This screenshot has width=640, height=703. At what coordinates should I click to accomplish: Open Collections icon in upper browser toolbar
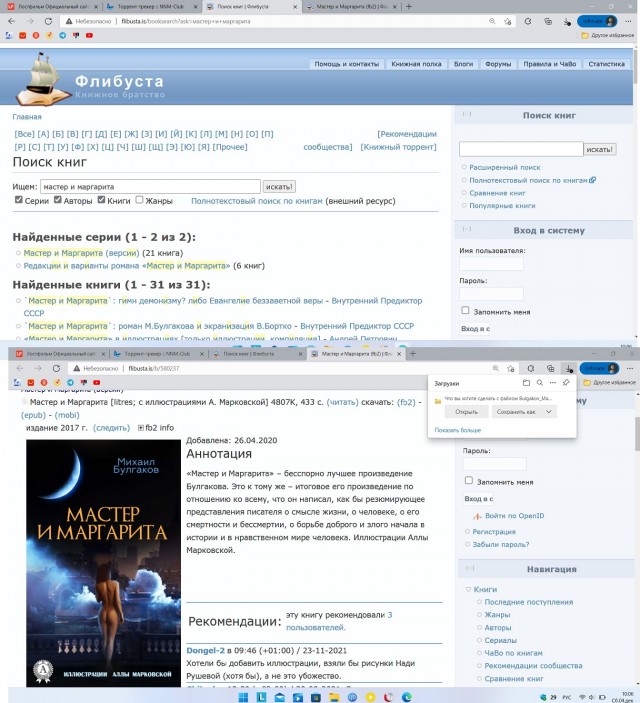point(548,21)
